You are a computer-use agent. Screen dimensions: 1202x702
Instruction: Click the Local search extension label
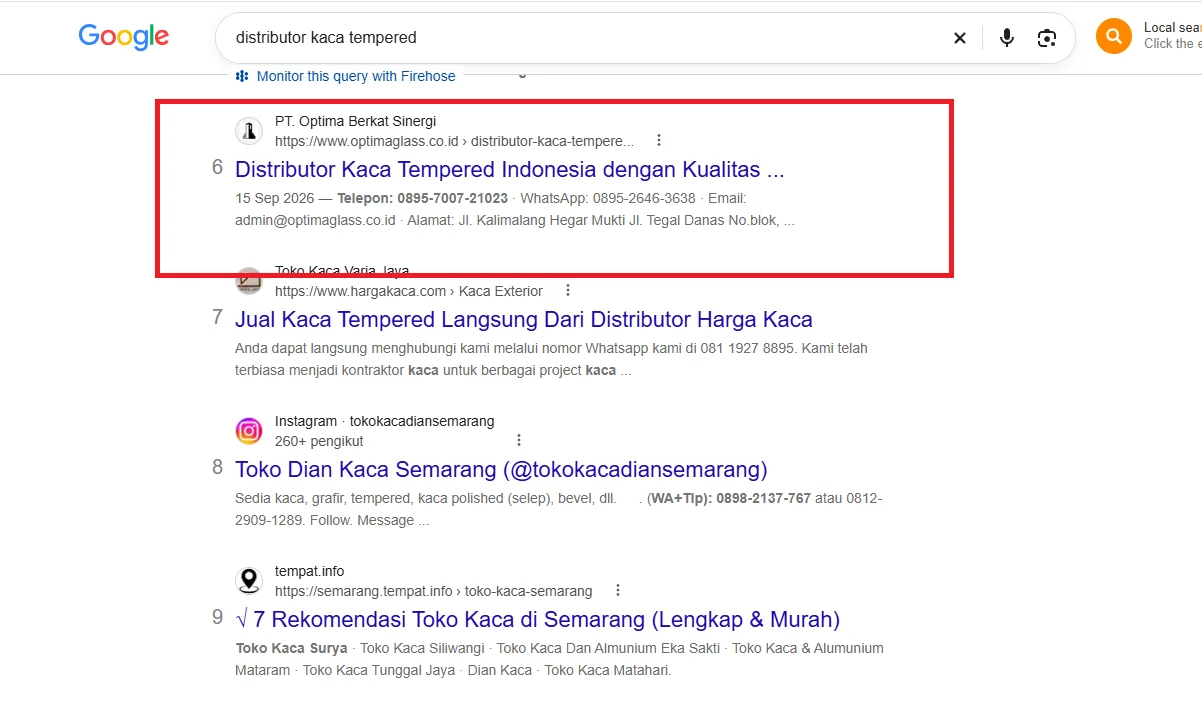pos(1172,28)
